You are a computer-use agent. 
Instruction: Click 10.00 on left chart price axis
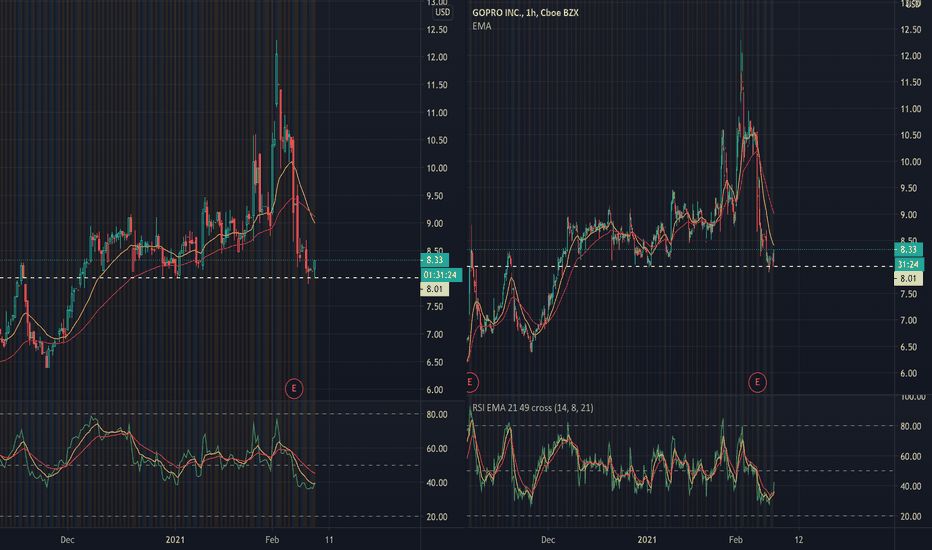tap(437, 168)
